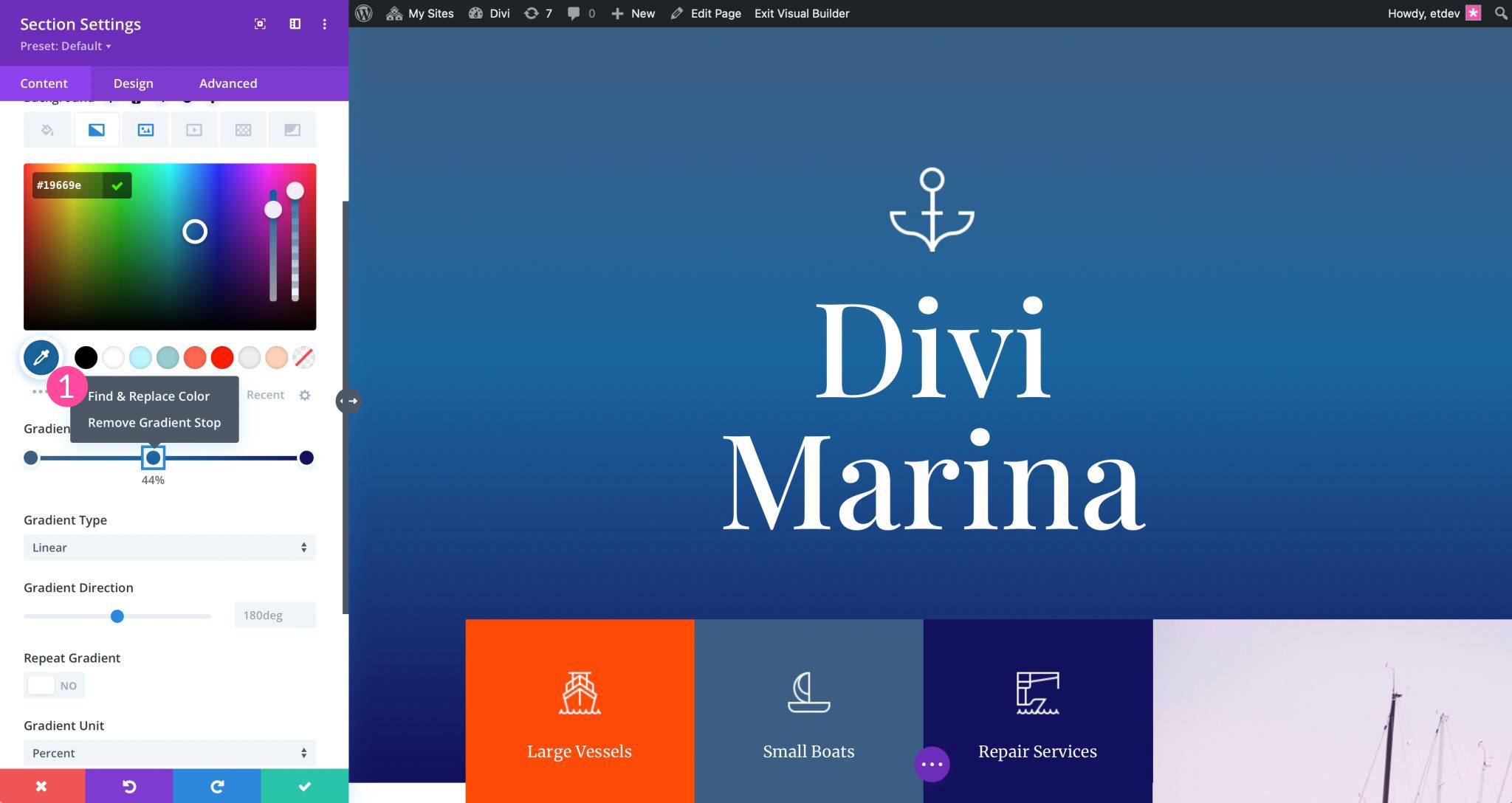
Task: Click Find & Replace Color menu item
Action: point(148,396)
